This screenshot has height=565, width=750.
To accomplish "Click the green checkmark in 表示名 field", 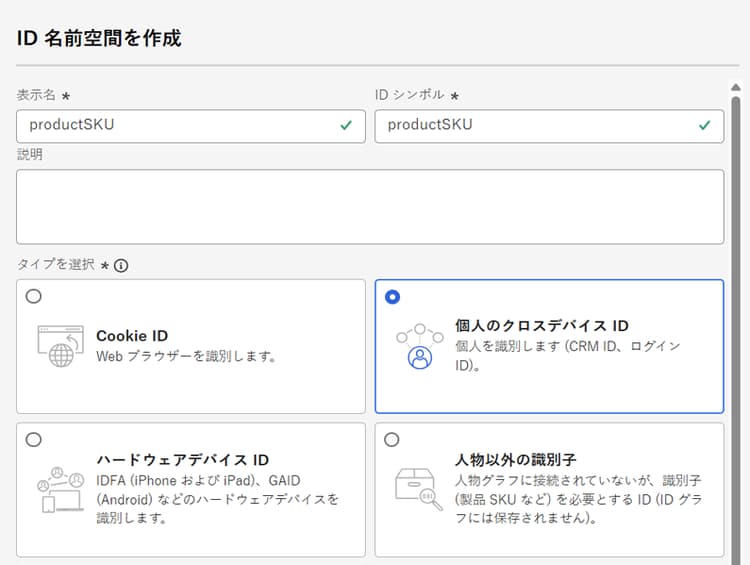I will (x=346, y=126).
